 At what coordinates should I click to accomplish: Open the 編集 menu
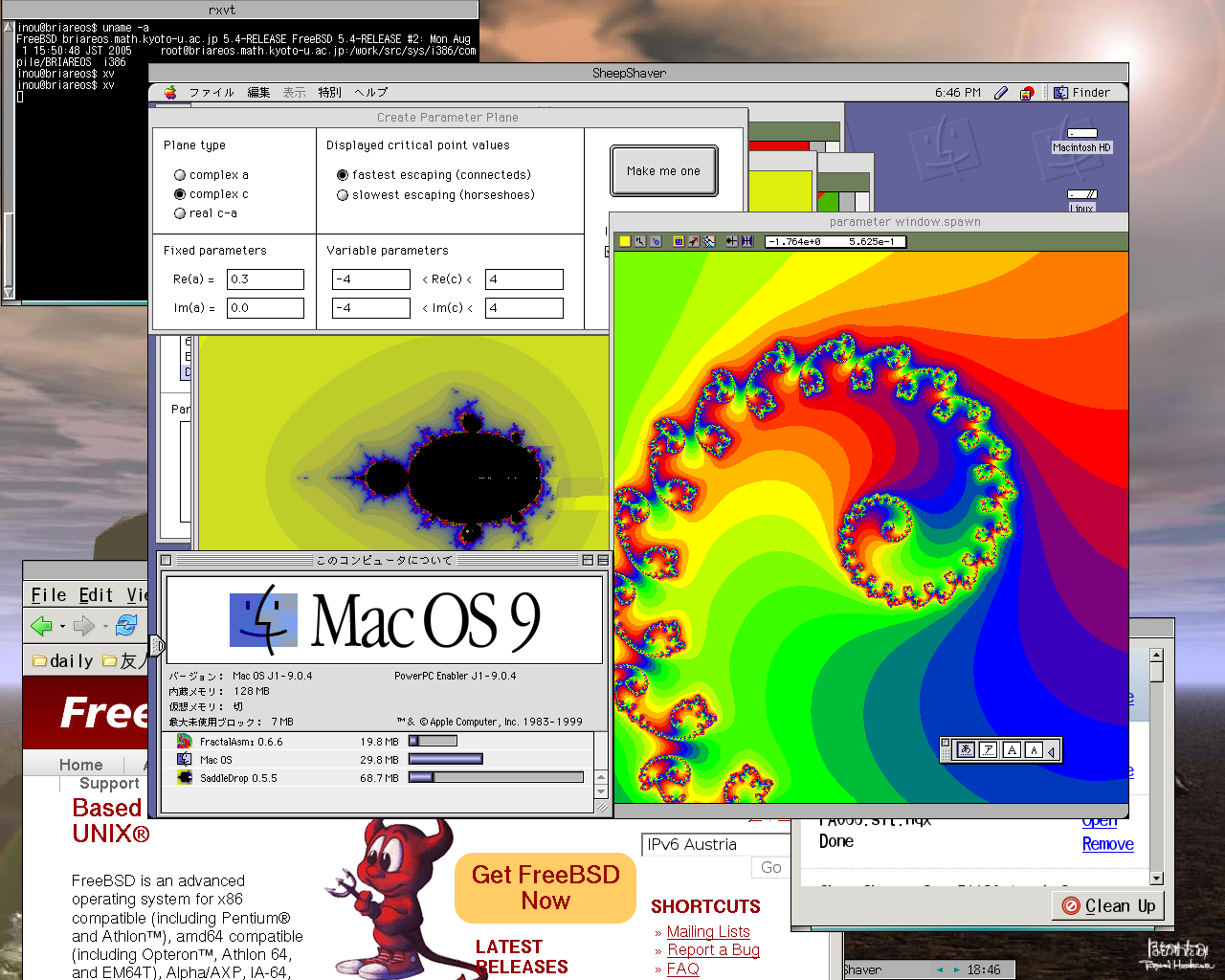(x=258, y=93)
